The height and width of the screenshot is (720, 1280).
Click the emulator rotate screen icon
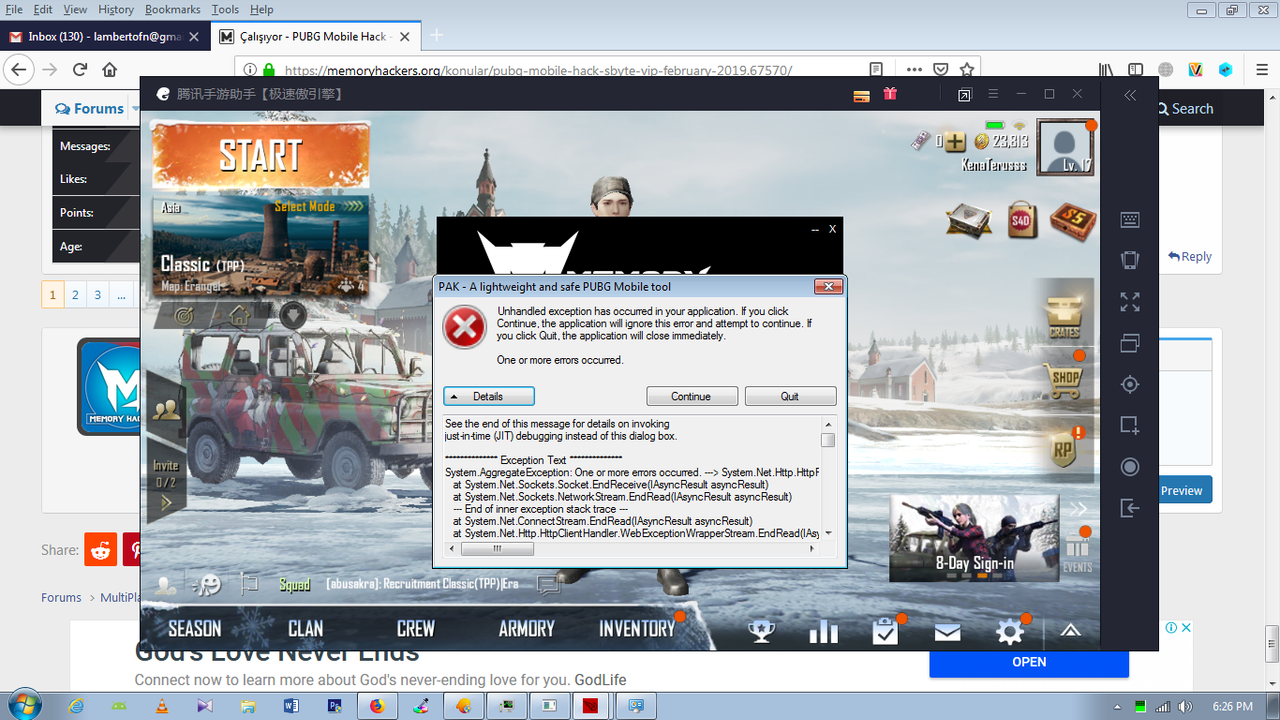point(1130,260)
